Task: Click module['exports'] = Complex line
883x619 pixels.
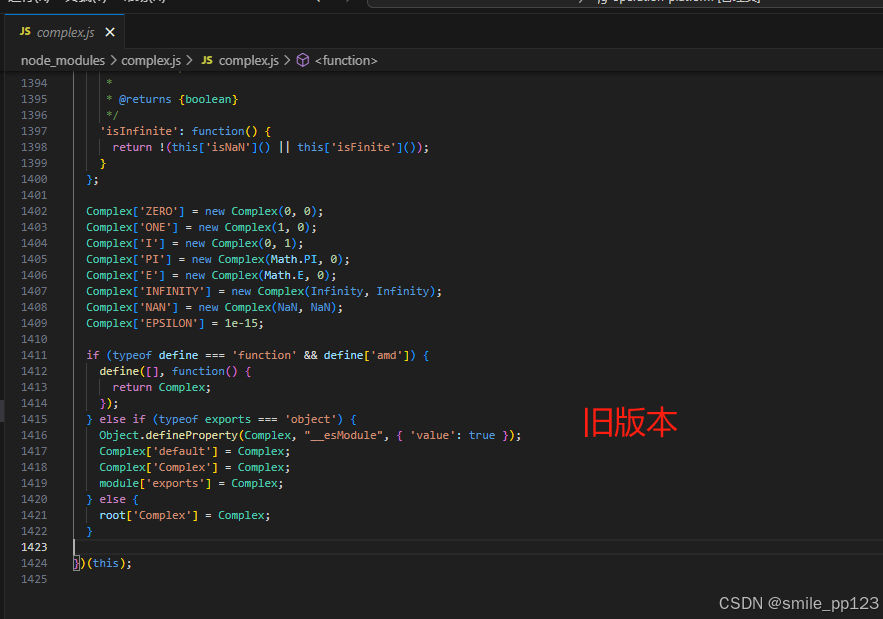Action: (191, 484)
